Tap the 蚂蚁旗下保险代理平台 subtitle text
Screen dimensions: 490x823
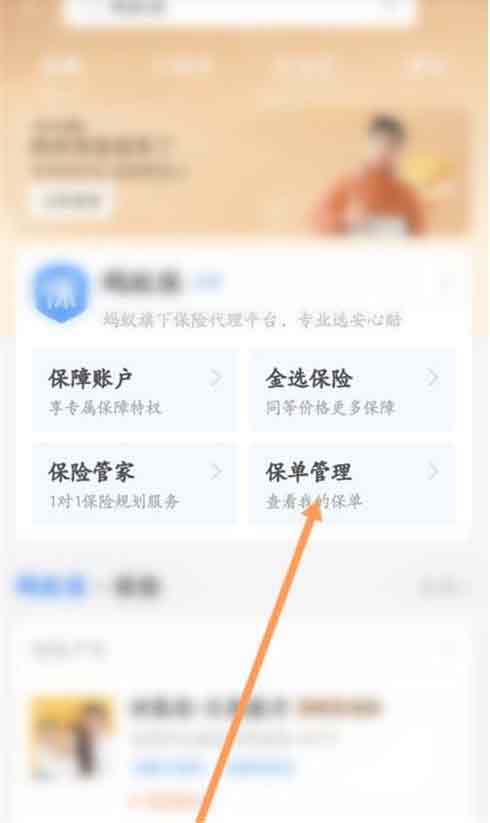point(252,319)
